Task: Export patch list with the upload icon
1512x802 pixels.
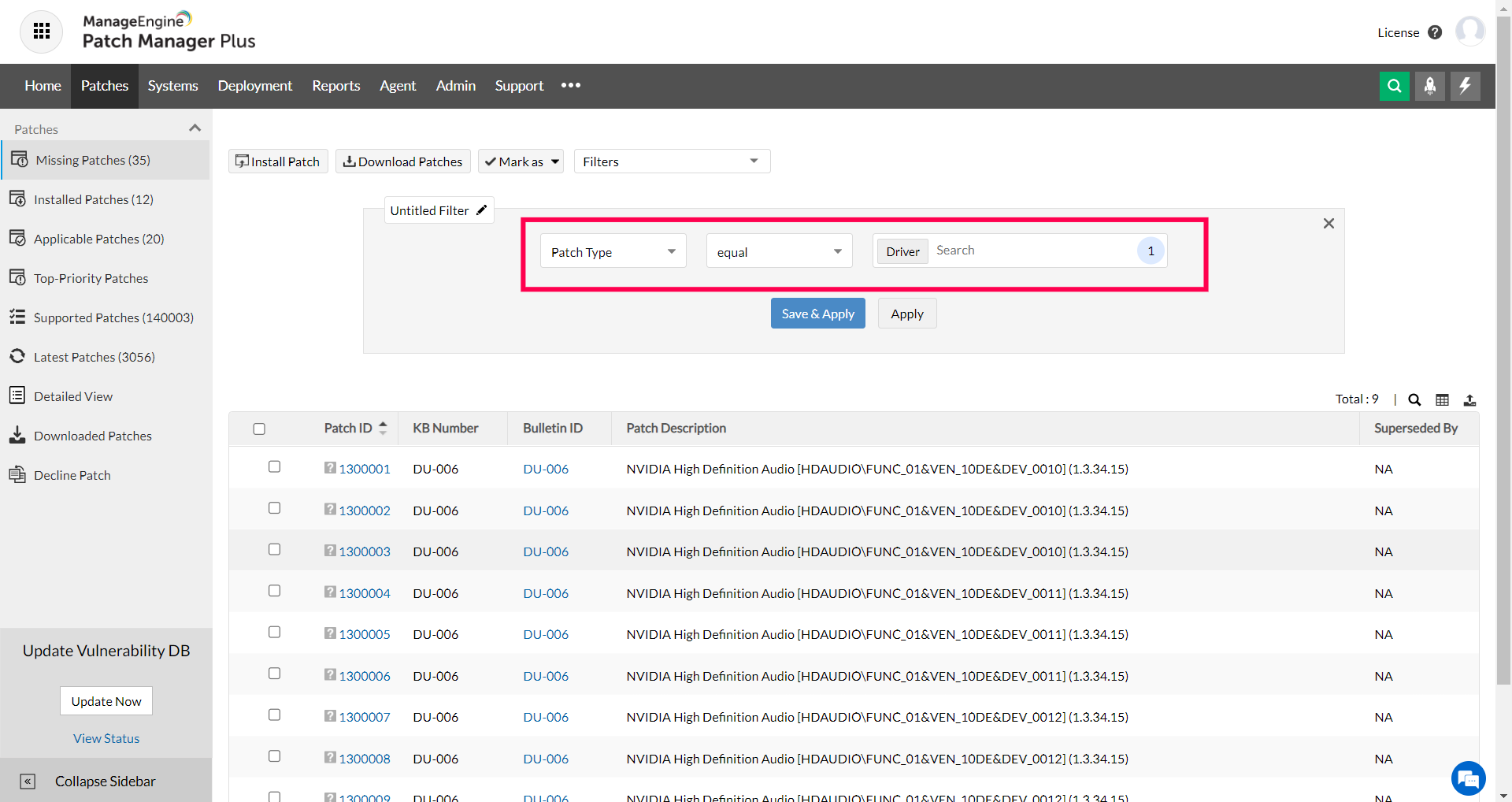Action: 1471,399
